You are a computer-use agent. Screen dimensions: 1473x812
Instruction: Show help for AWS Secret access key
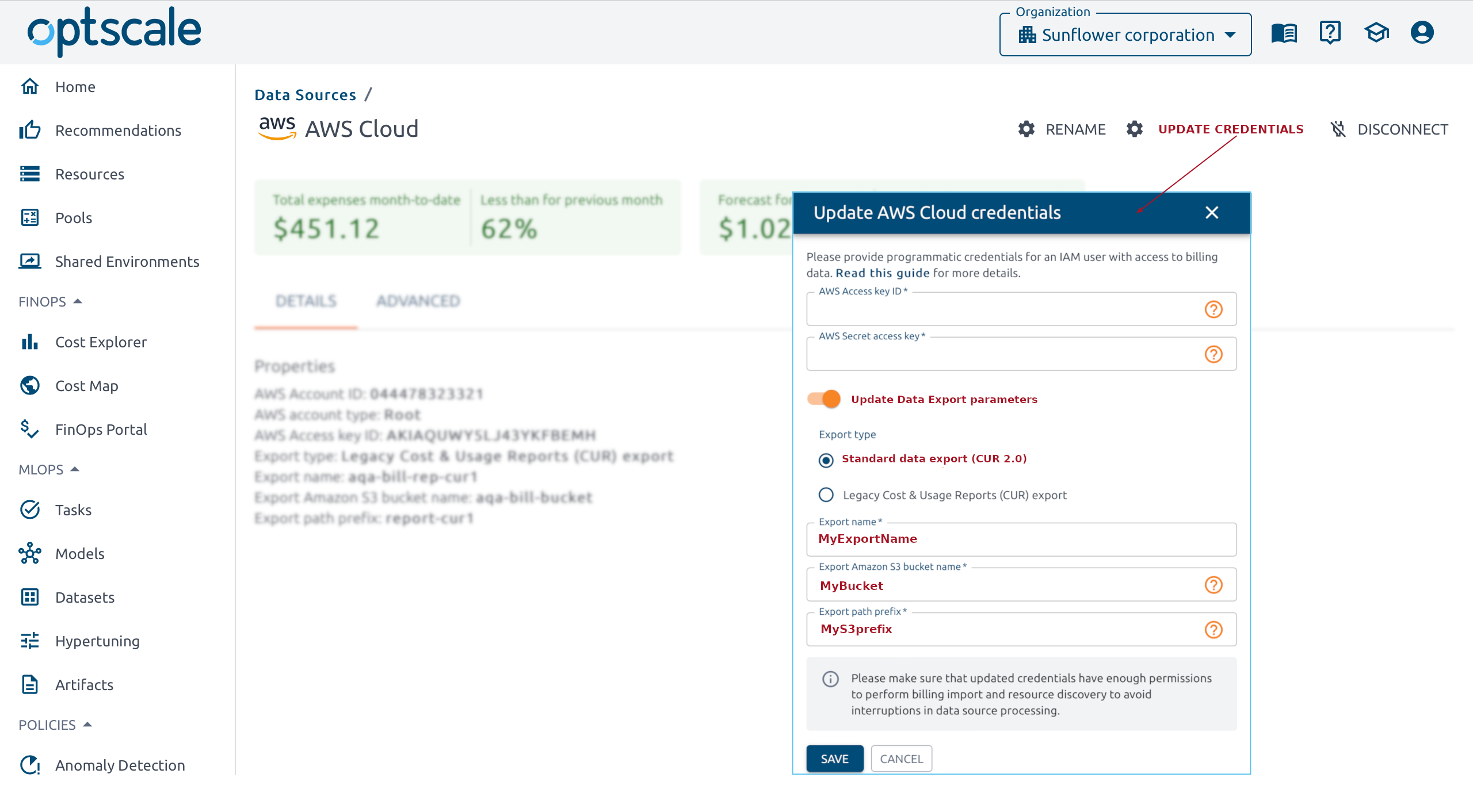1214,354
